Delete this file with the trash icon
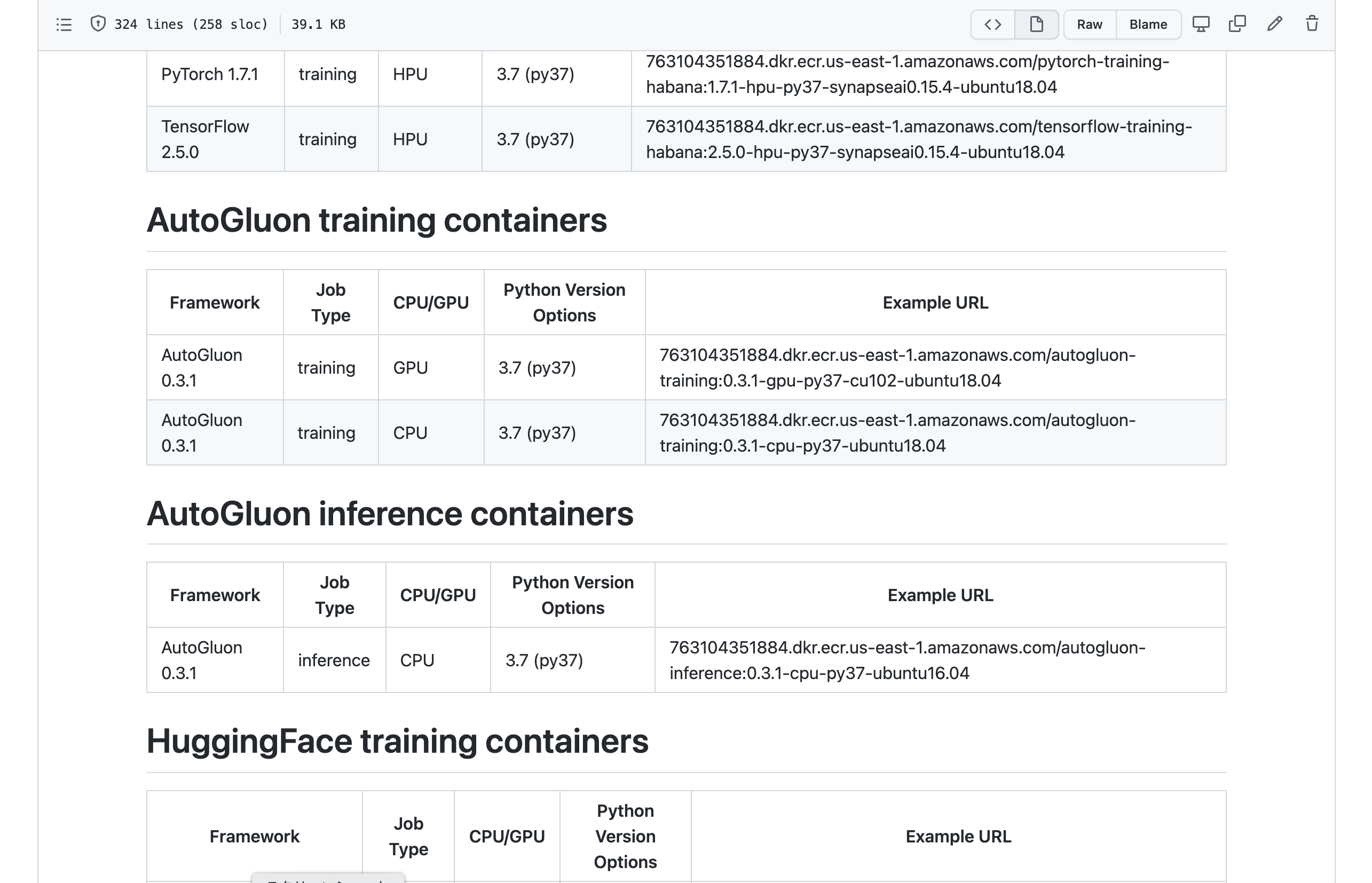The image size is (1372, 883). [1312, 24]
